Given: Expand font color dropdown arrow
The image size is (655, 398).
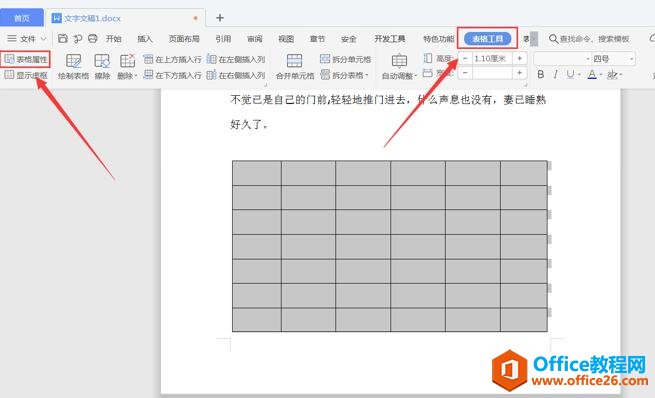Looking at the screenshot, I should 601,75.
